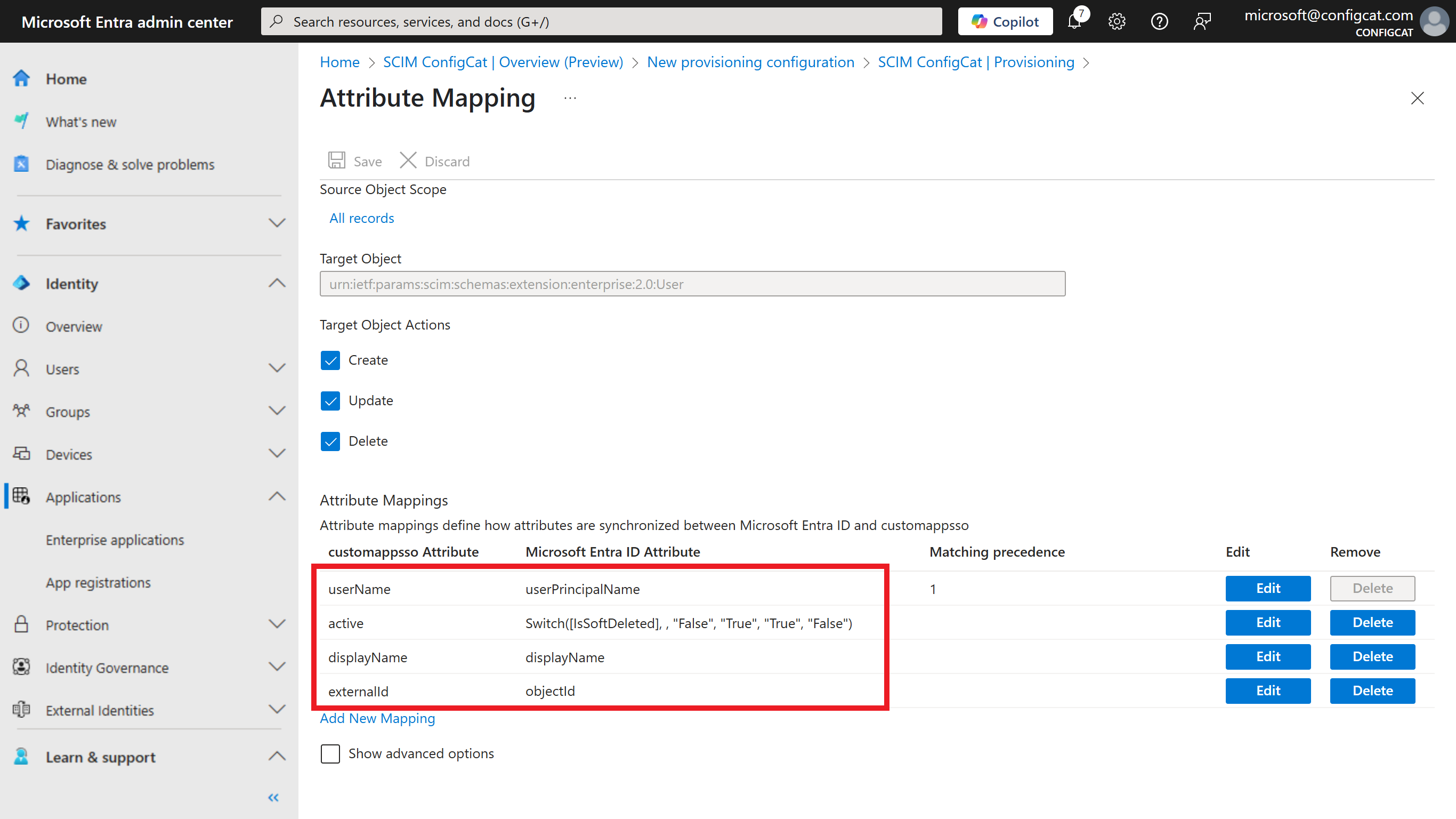Open the notifications bell with 7 alerts
The height and width of the screenshot is (819, 1456).
tap(1075, 21)
